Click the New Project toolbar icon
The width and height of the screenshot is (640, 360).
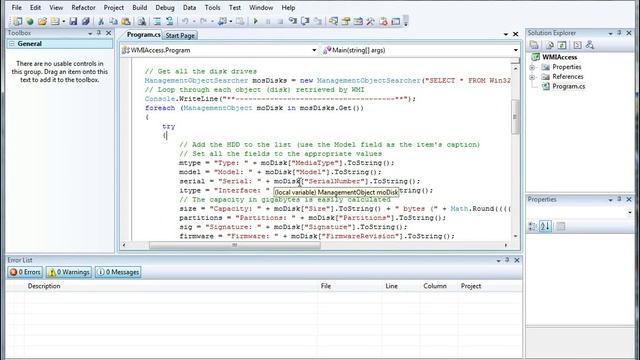coord(18,21)
